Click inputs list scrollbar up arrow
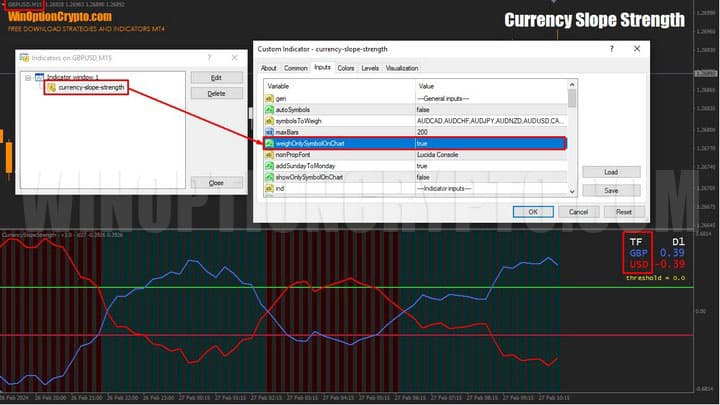 [x=572, y=84]
